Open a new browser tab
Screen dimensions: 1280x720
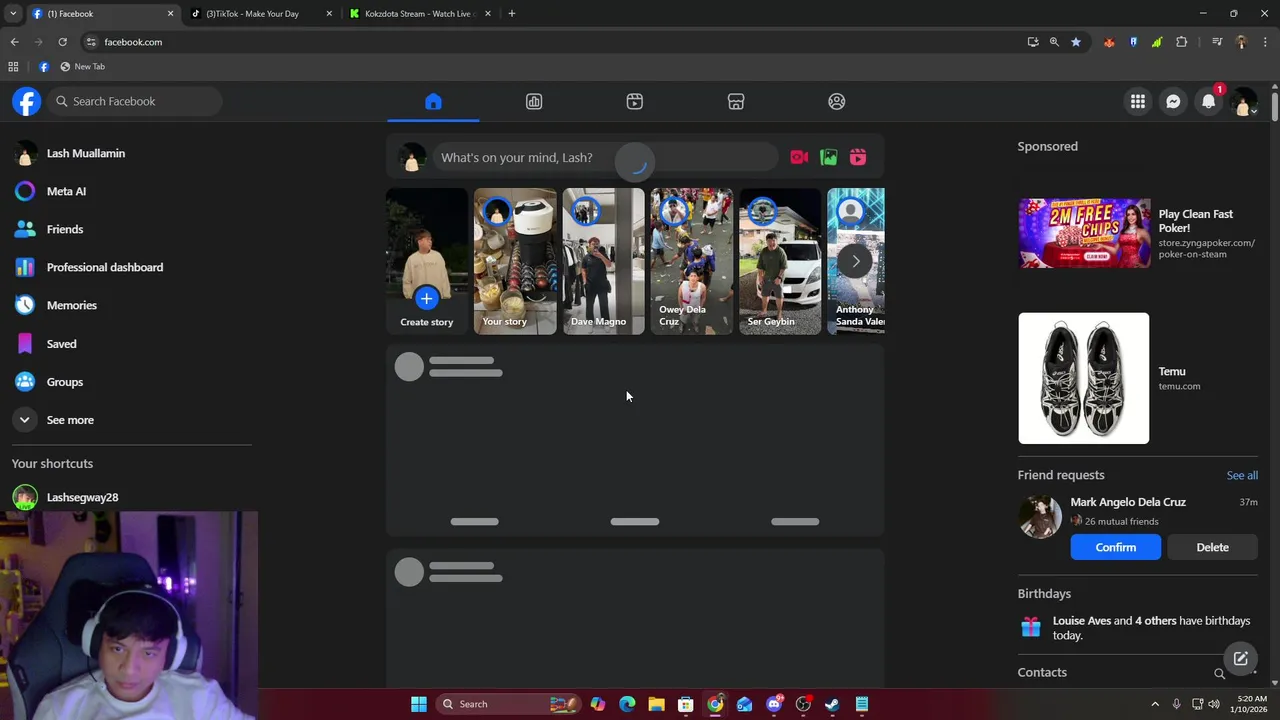coord(512,14)
